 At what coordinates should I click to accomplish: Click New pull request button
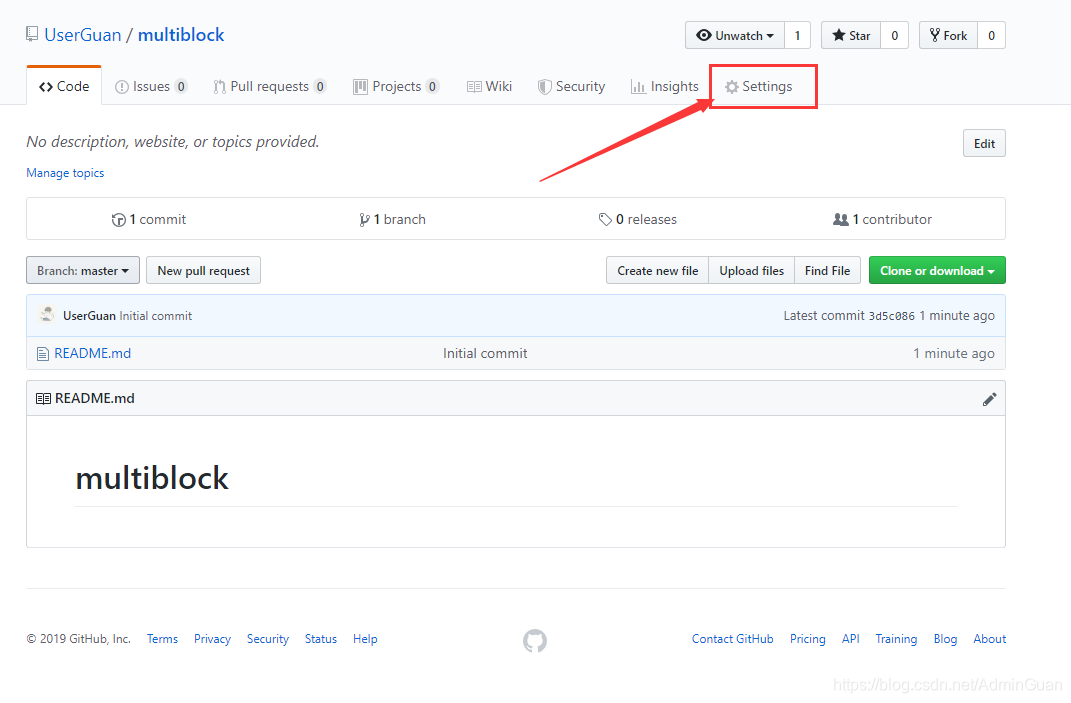(204, 271)
